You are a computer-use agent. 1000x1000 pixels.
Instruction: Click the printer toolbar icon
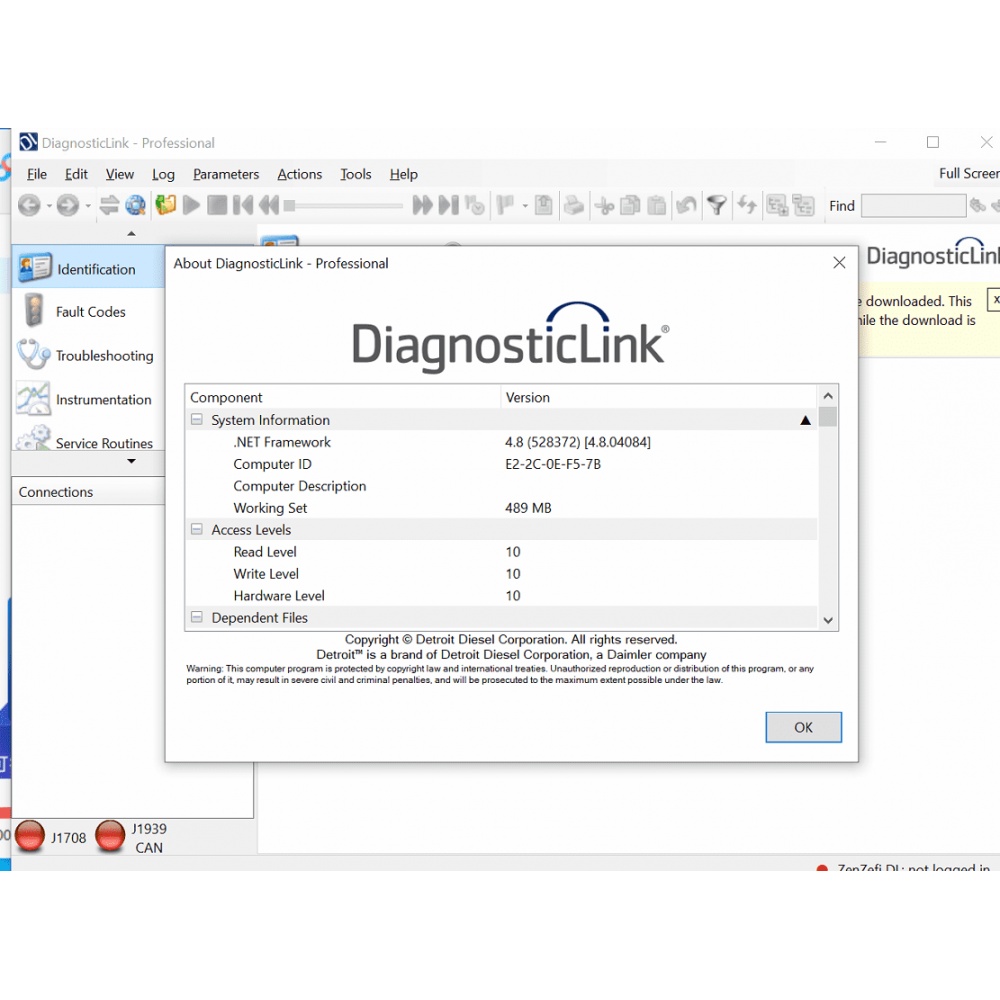(574, 205)
